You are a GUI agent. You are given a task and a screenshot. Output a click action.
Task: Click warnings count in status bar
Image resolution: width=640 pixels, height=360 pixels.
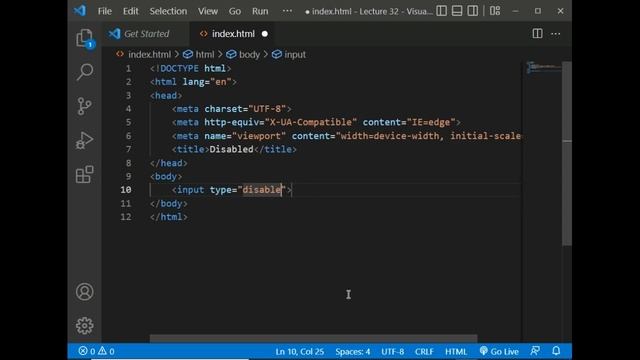(x=106, y=351)
